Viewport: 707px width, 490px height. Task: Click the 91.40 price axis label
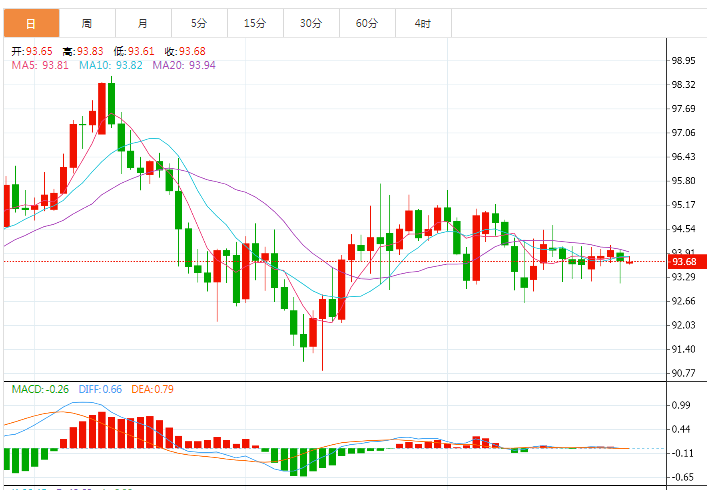(x=684, y=349)
